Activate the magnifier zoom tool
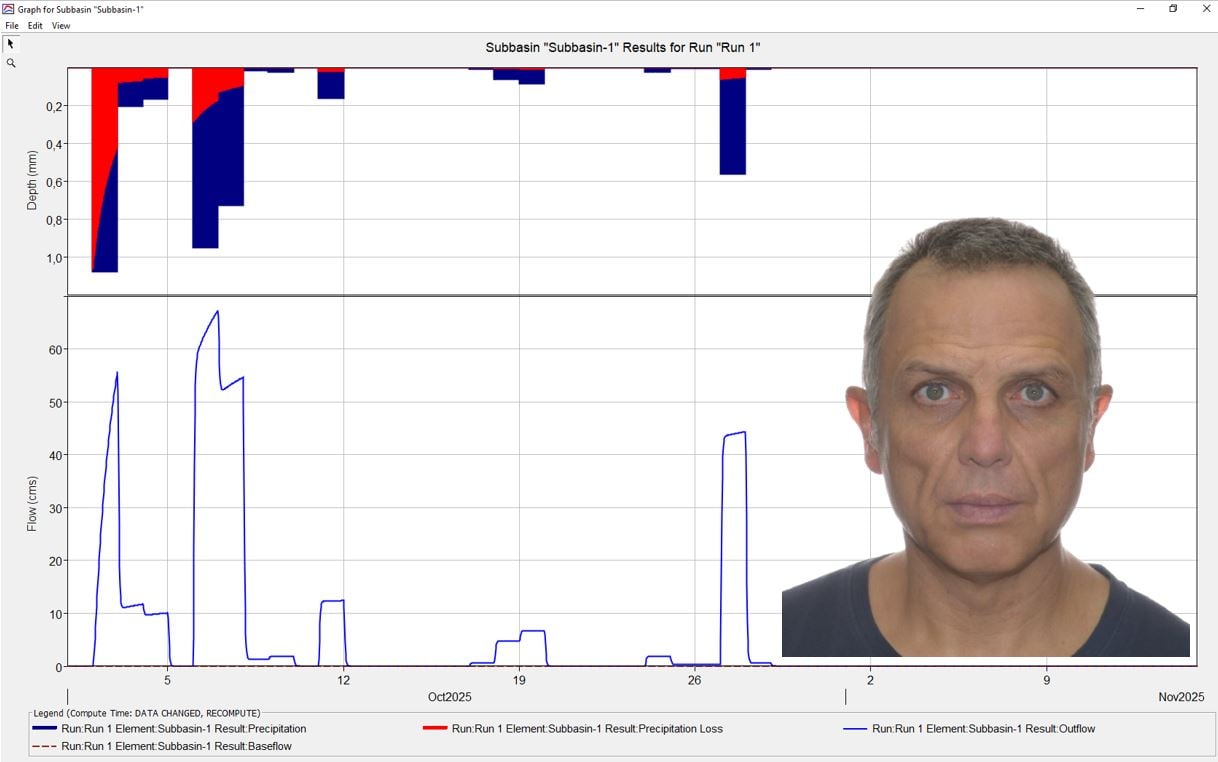Screen dimensions: 1218x762 (11, 63)
